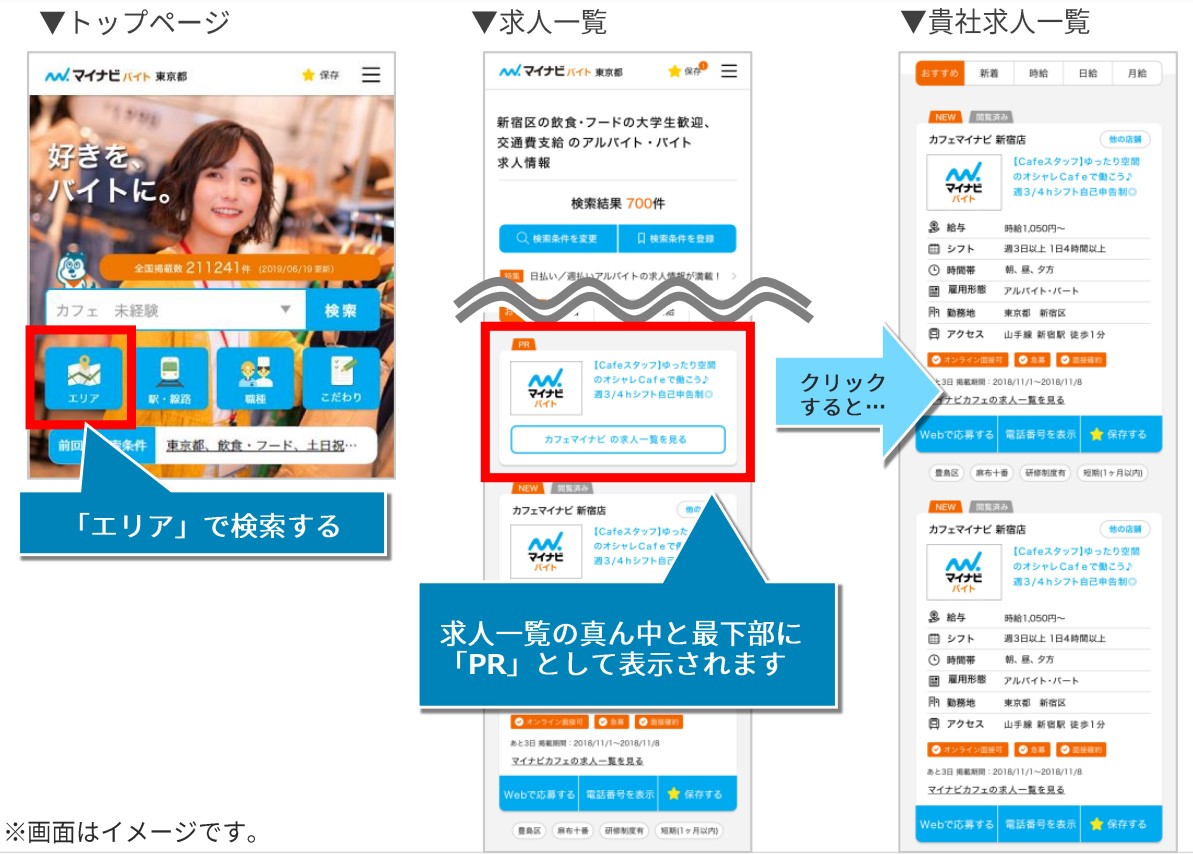
Task: Switch to the おすすめ tab
Action: [940, 73]
